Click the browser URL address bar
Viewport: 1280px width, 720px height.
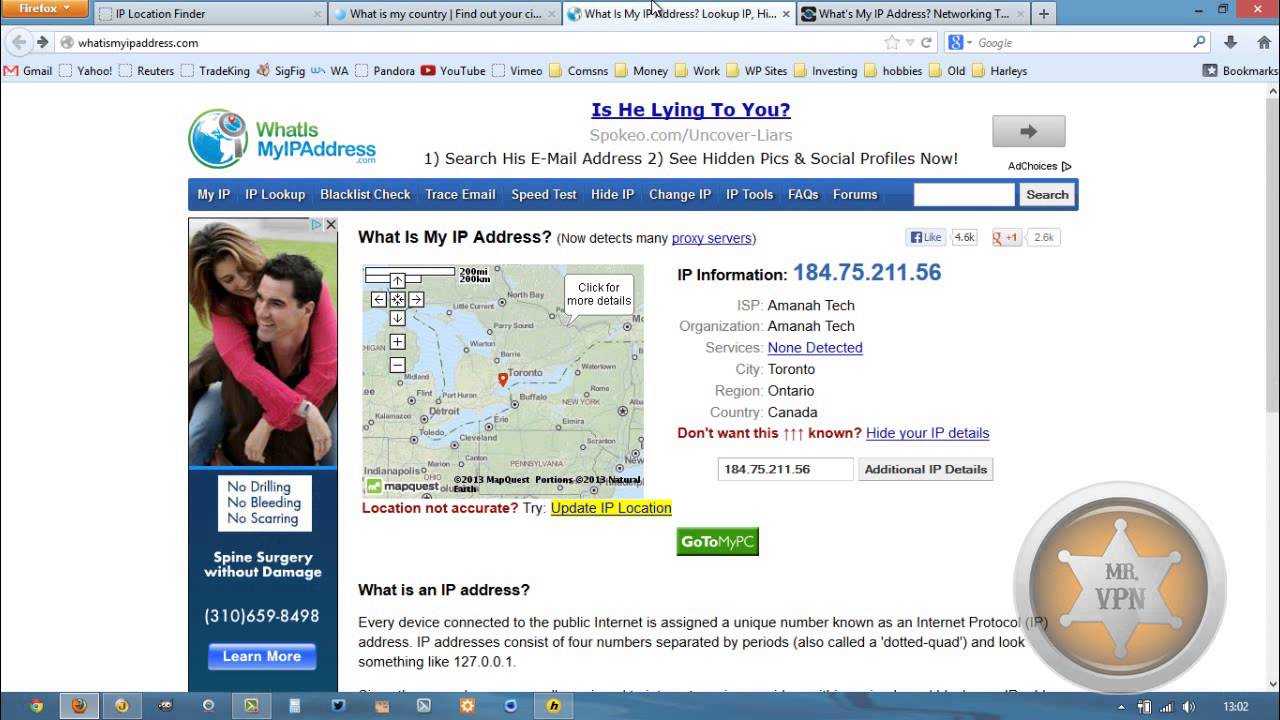[x=470, y=42]
